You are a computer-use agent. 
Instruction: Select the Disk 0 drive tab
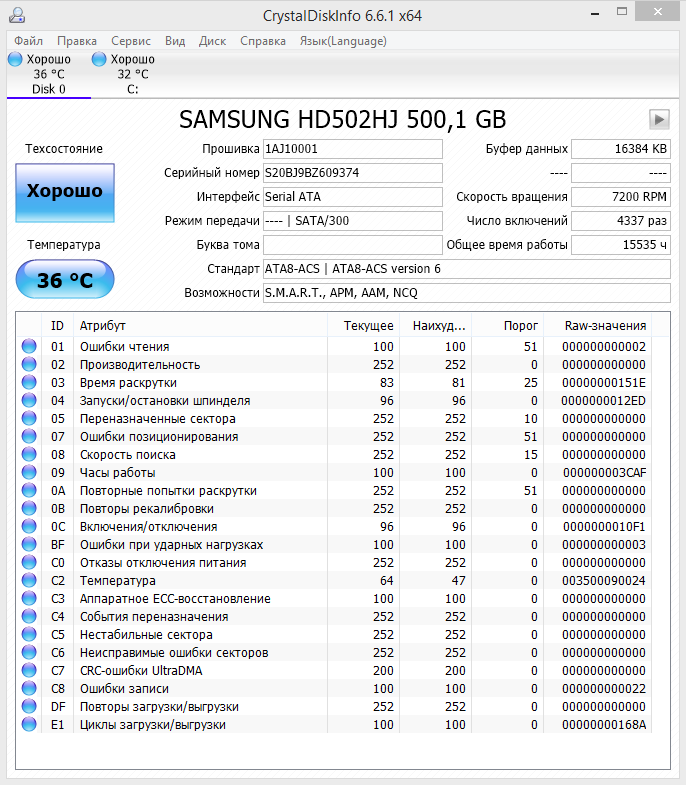click(x=49, y=74)
